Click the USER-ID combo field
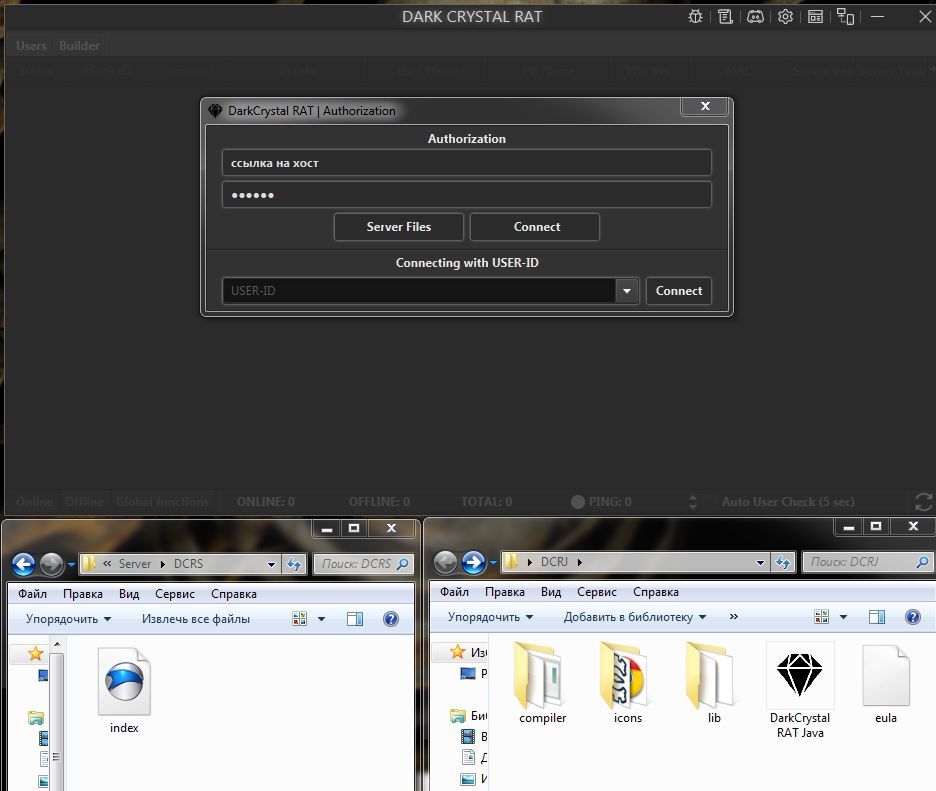 click(x=419, y=291)
